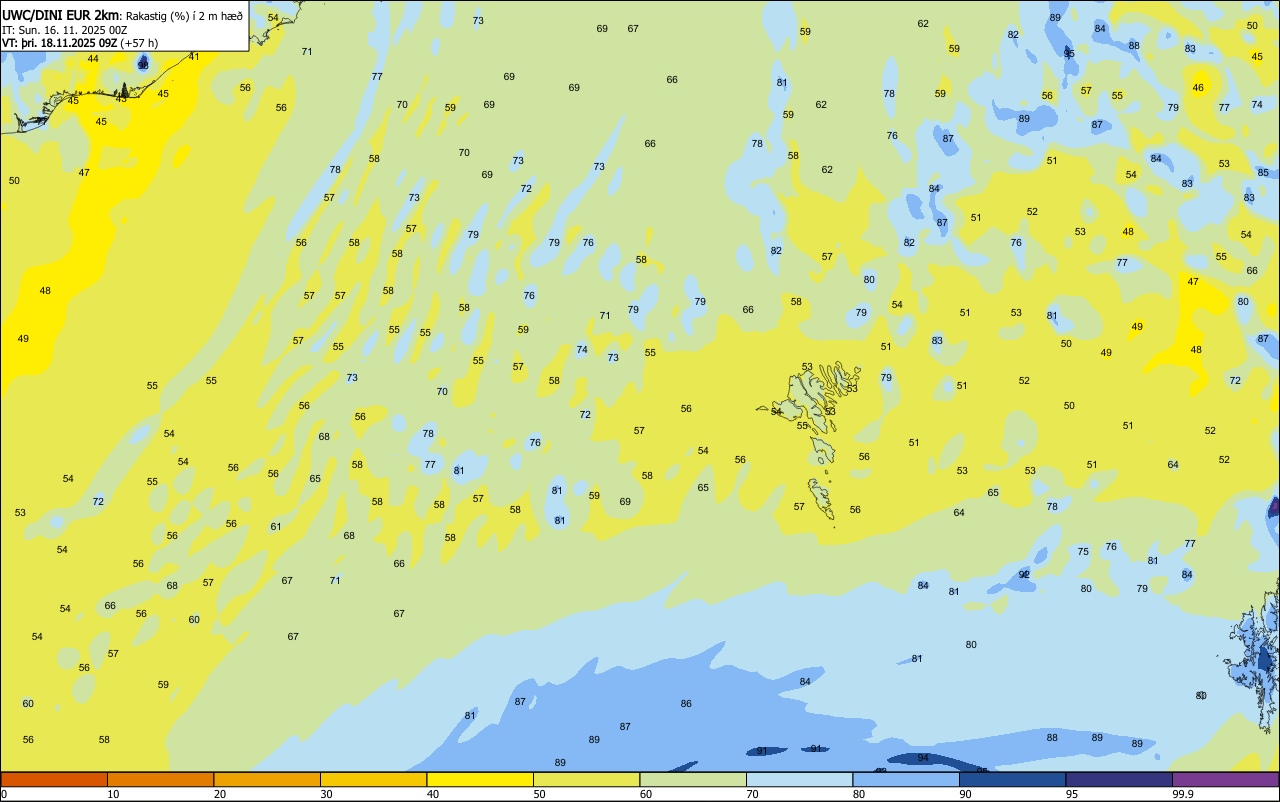Screen dimensions: 1280x802
Task: Click the amber 20–30 legend swatch
Action: point(267,779)
